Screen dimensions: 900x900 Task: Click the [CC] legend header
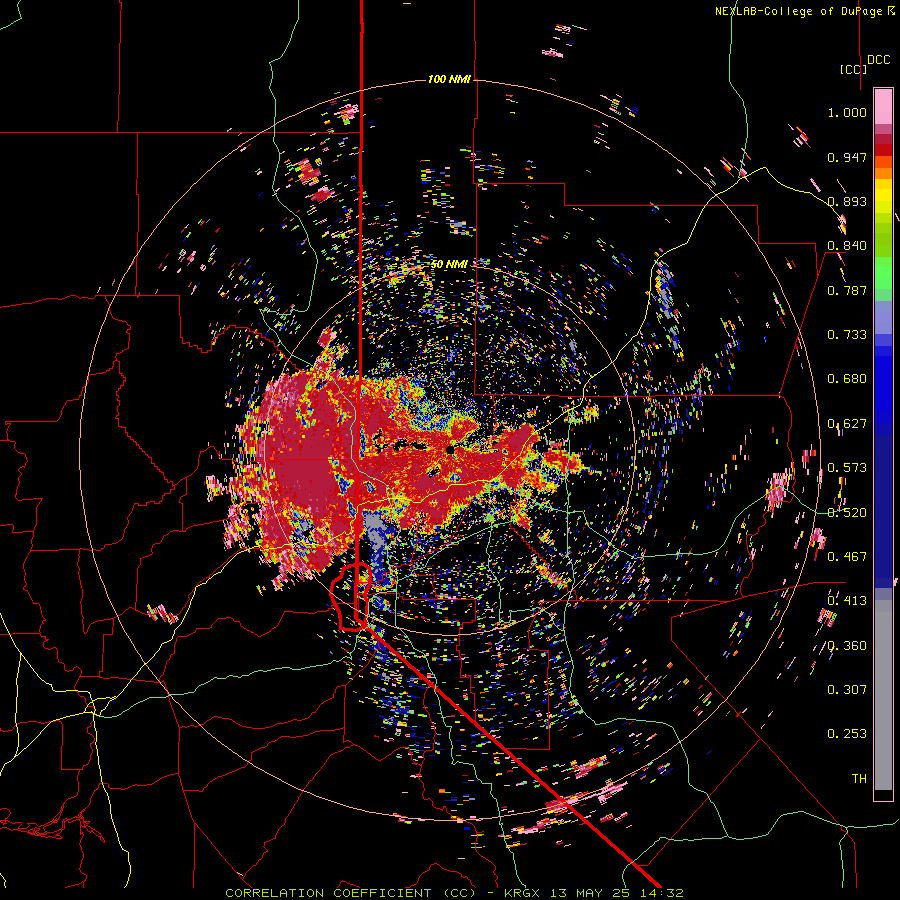coord(853,69)
